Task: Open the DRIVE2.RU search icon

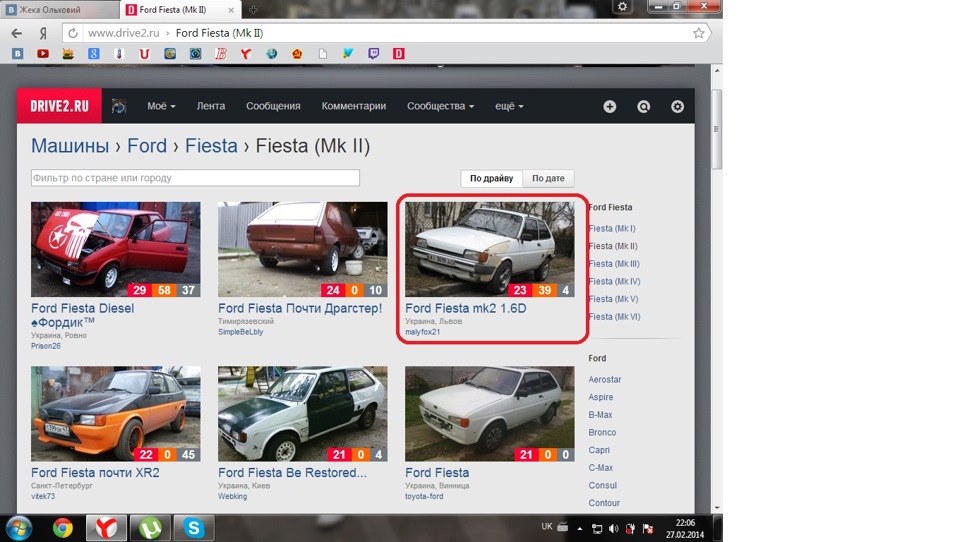Action: [643, 107]
